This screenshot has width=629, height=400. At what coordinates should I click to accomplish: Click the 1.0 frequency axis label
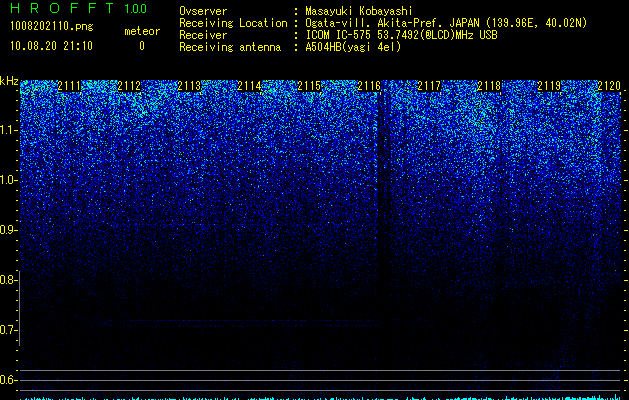point(8,180)
